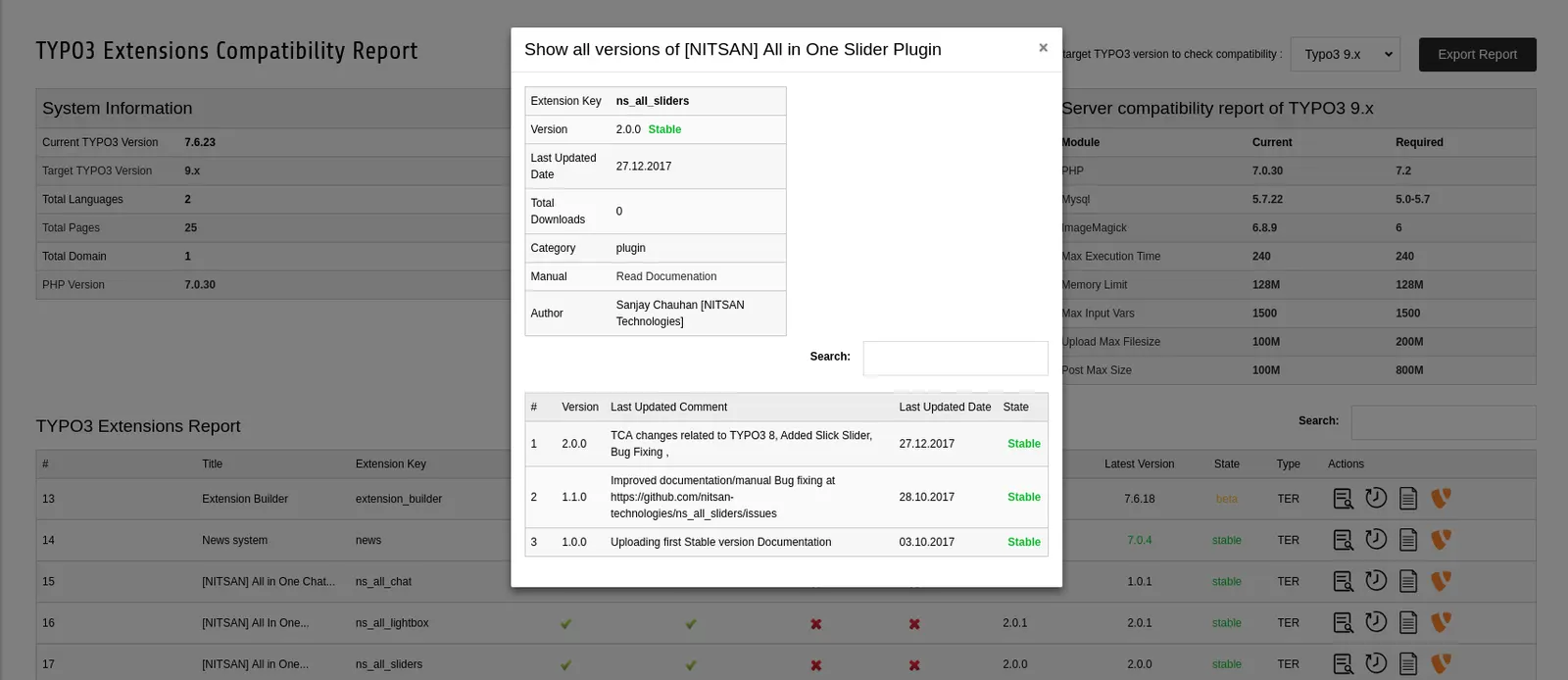Select version 2.0.0 row comment text

[741, 443]
